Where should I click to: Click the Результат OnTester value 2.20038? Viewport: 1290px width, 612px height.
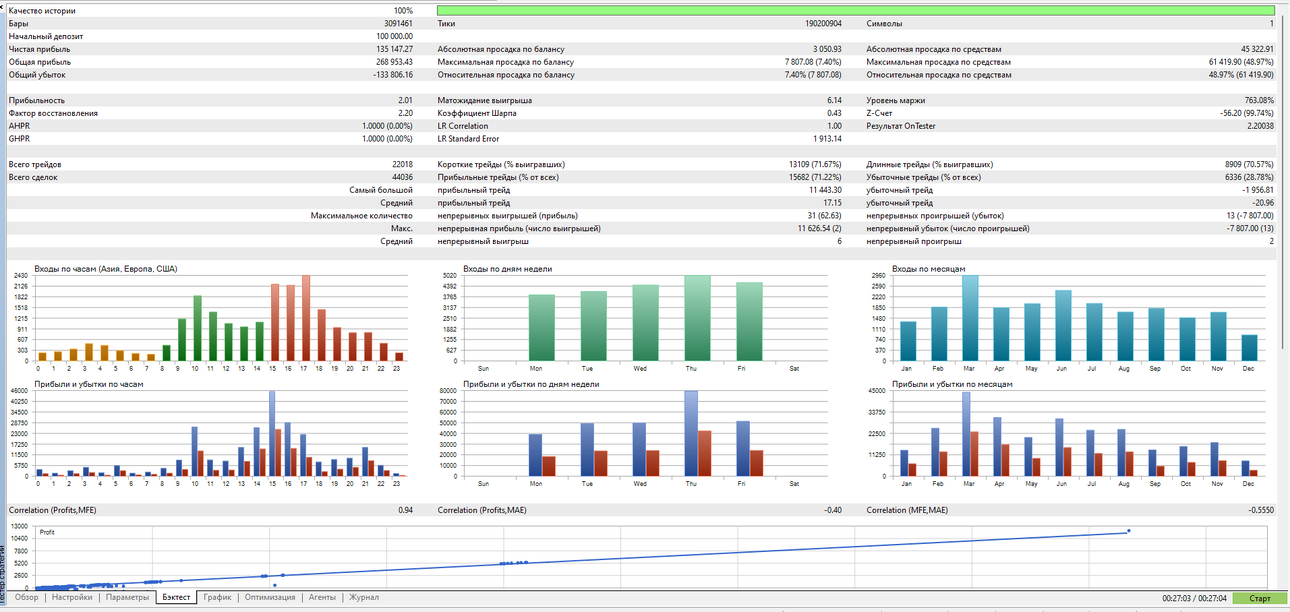point(1260,127)
